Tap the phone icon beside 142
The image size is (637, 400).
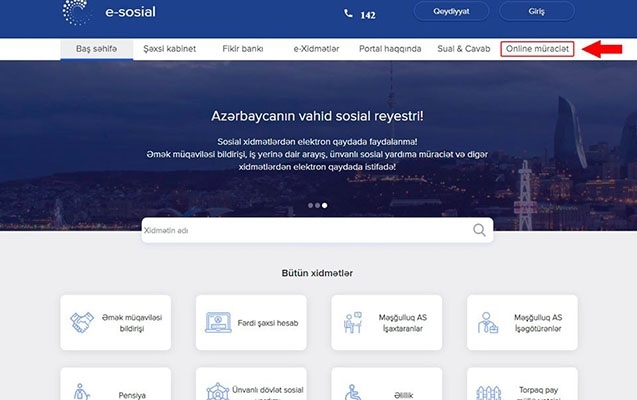(x=348, y=14)
